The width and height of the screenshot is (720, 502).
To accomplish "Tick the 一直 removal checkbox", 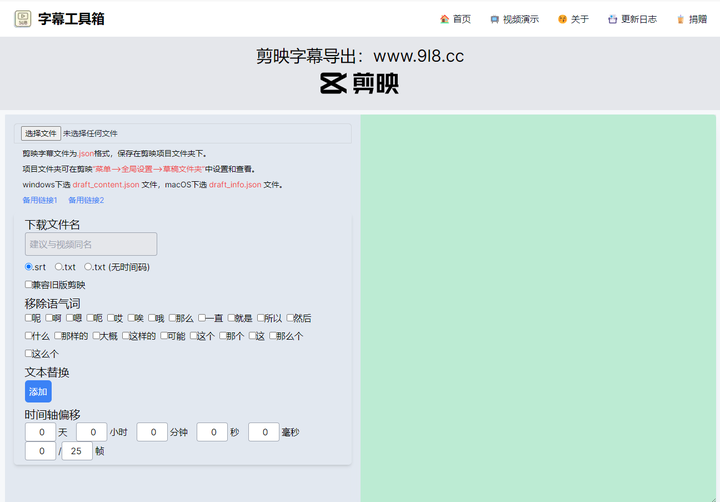I will coord(202,317).
